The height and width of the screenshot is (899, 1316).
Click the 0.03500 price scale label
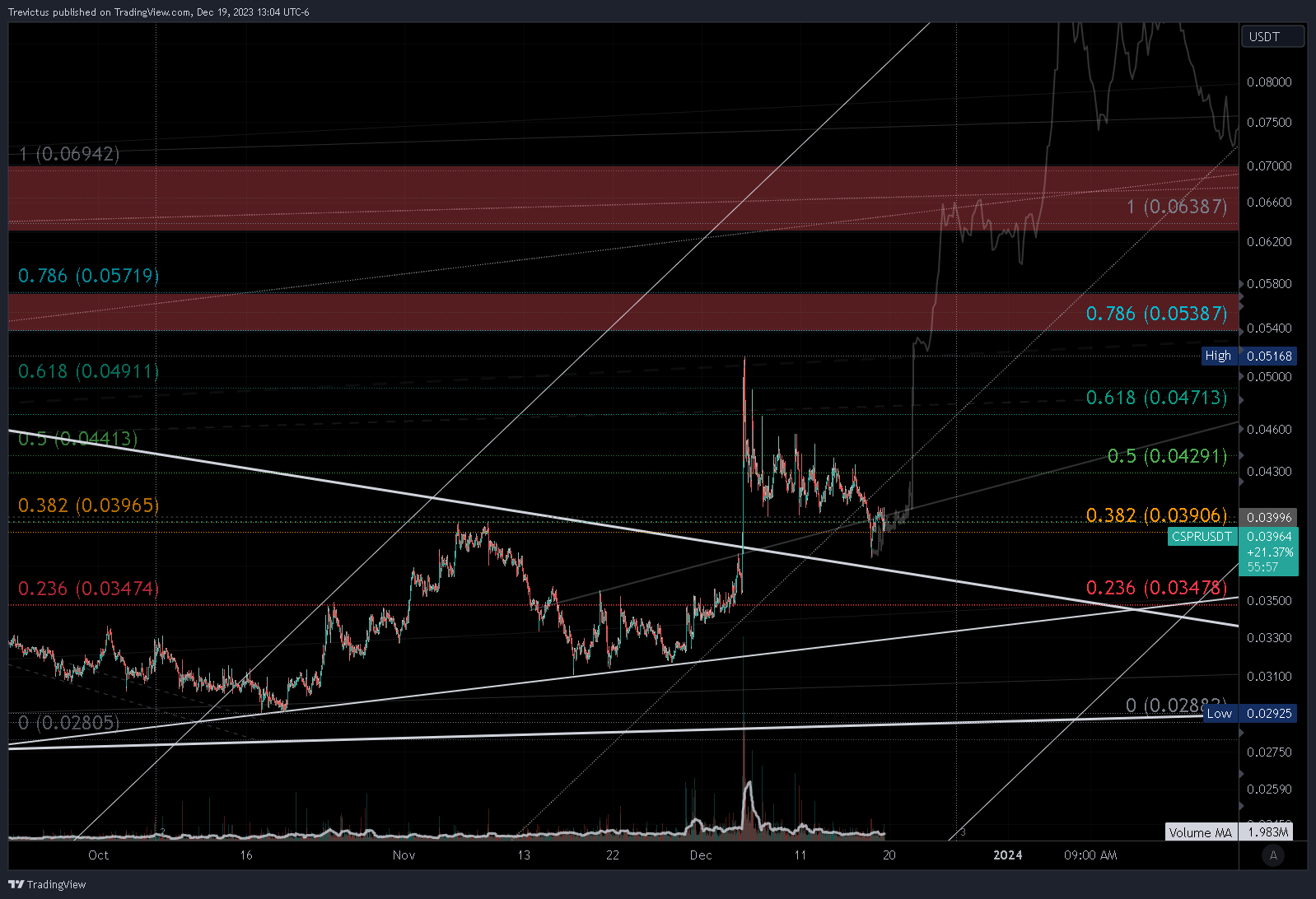click(x=1269, y=601)
